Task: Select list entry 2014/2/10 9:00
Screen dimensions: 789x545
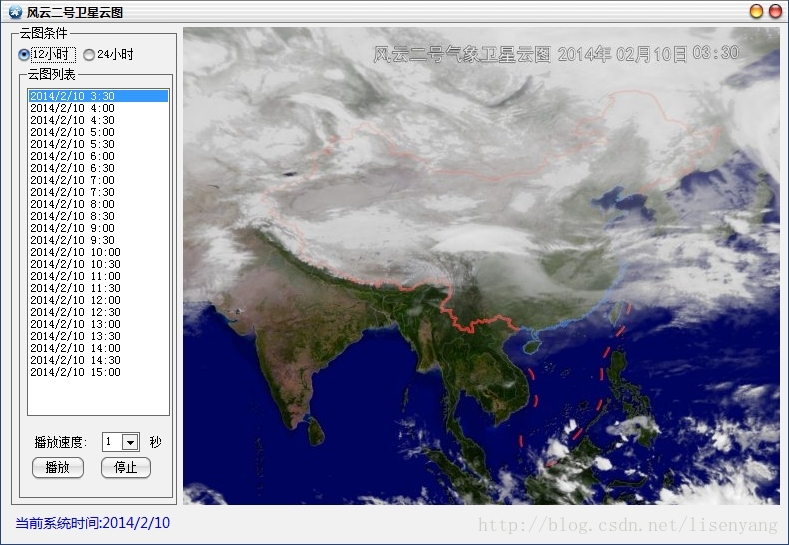Action: coord(98,228)
